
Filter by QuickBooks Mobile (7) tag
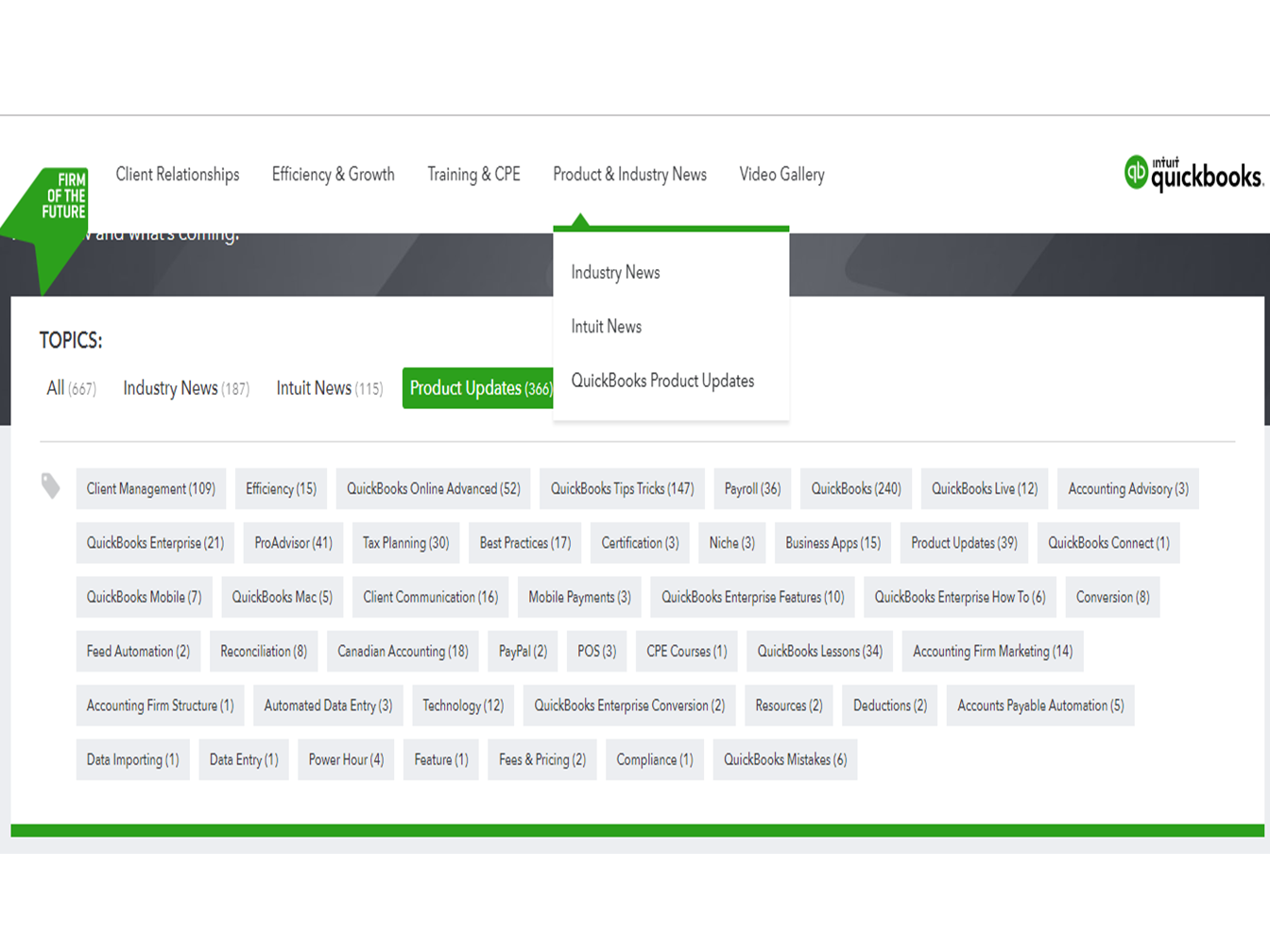click(145, 597)
